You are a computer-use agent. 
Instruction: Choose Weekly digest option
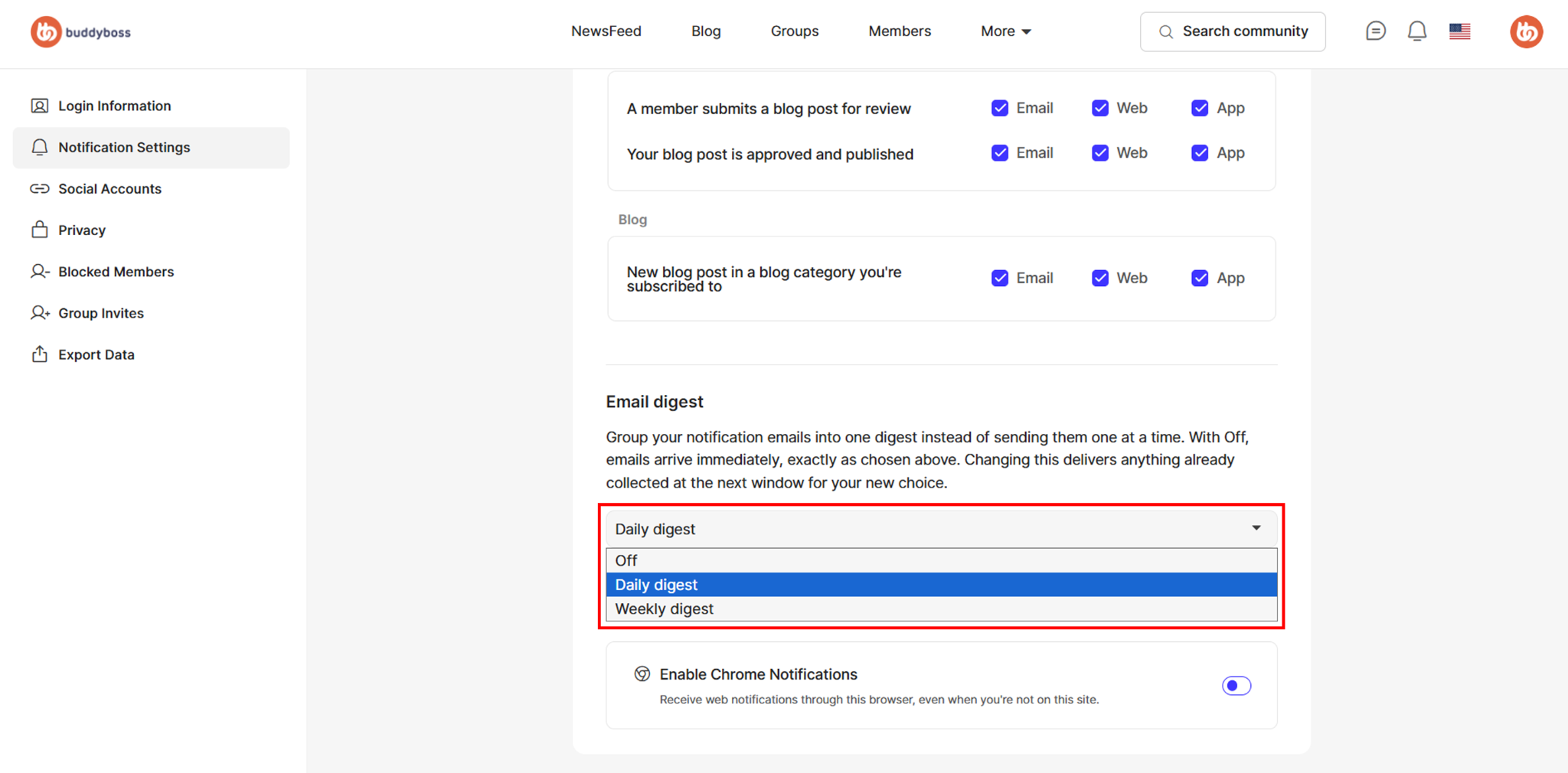pos(941,608)
